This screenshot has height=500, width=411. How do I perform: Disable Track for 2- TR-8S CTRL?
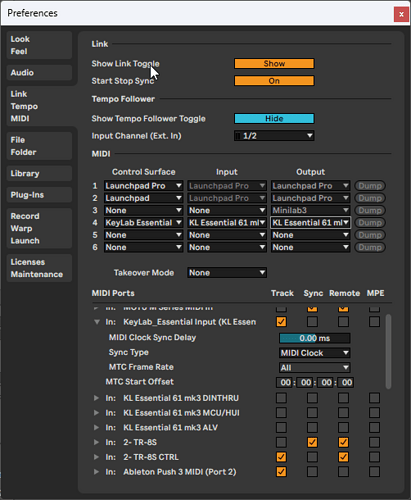[281, 457]
